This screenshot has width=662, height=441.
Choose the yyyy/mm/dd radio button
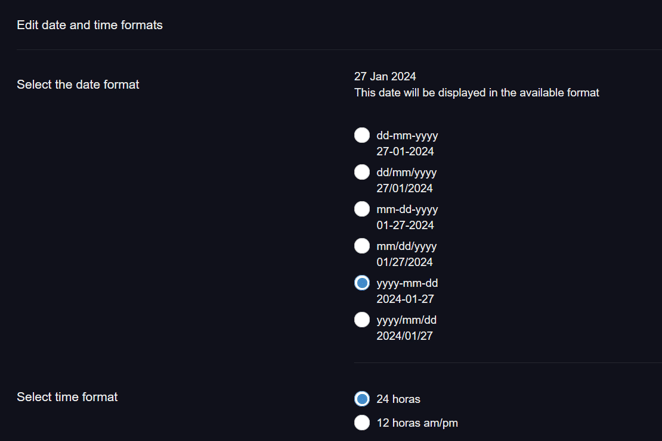coord(362,320)
